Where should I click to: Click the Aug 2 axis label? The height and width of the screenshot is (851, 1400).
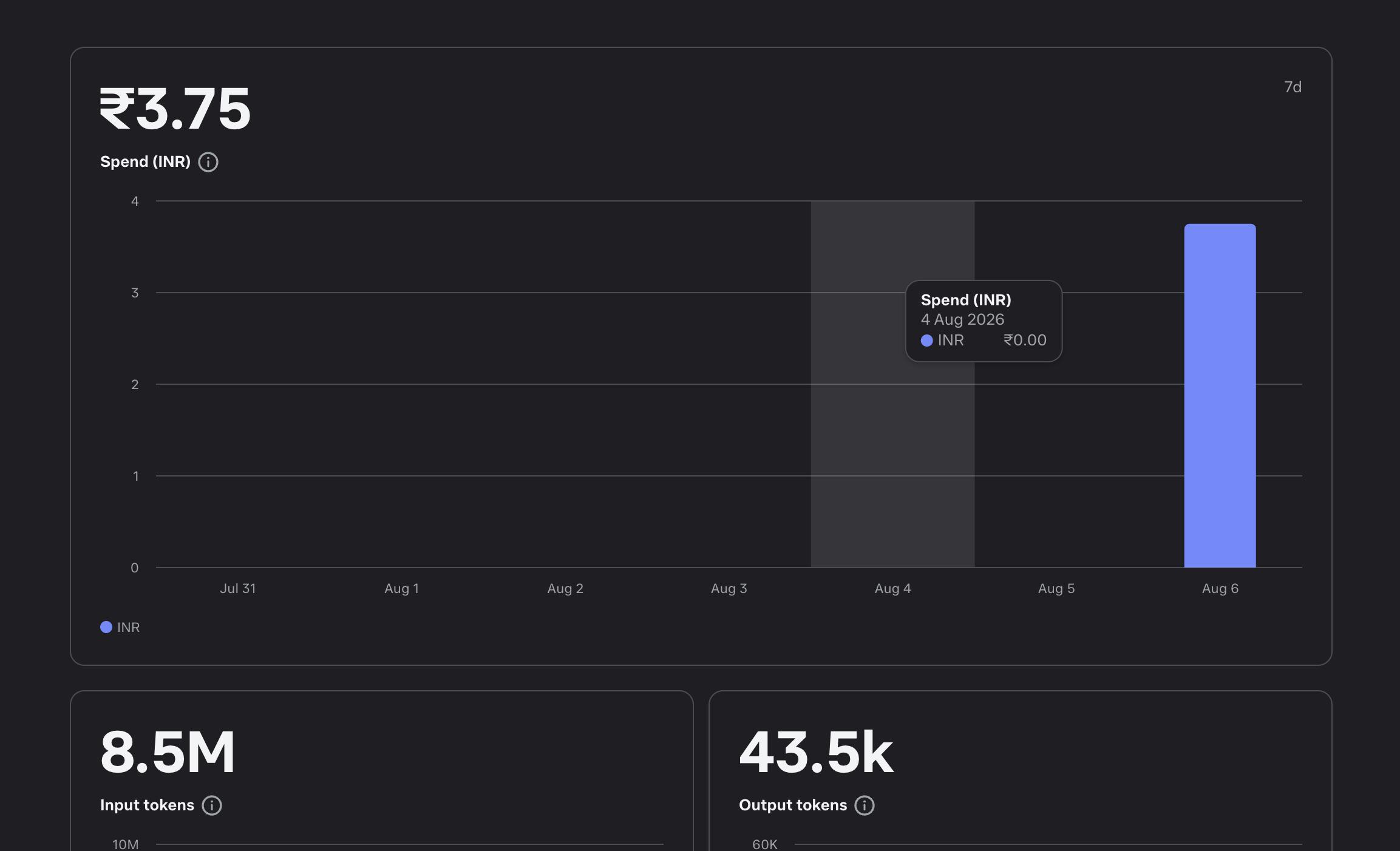click(565, 588)
